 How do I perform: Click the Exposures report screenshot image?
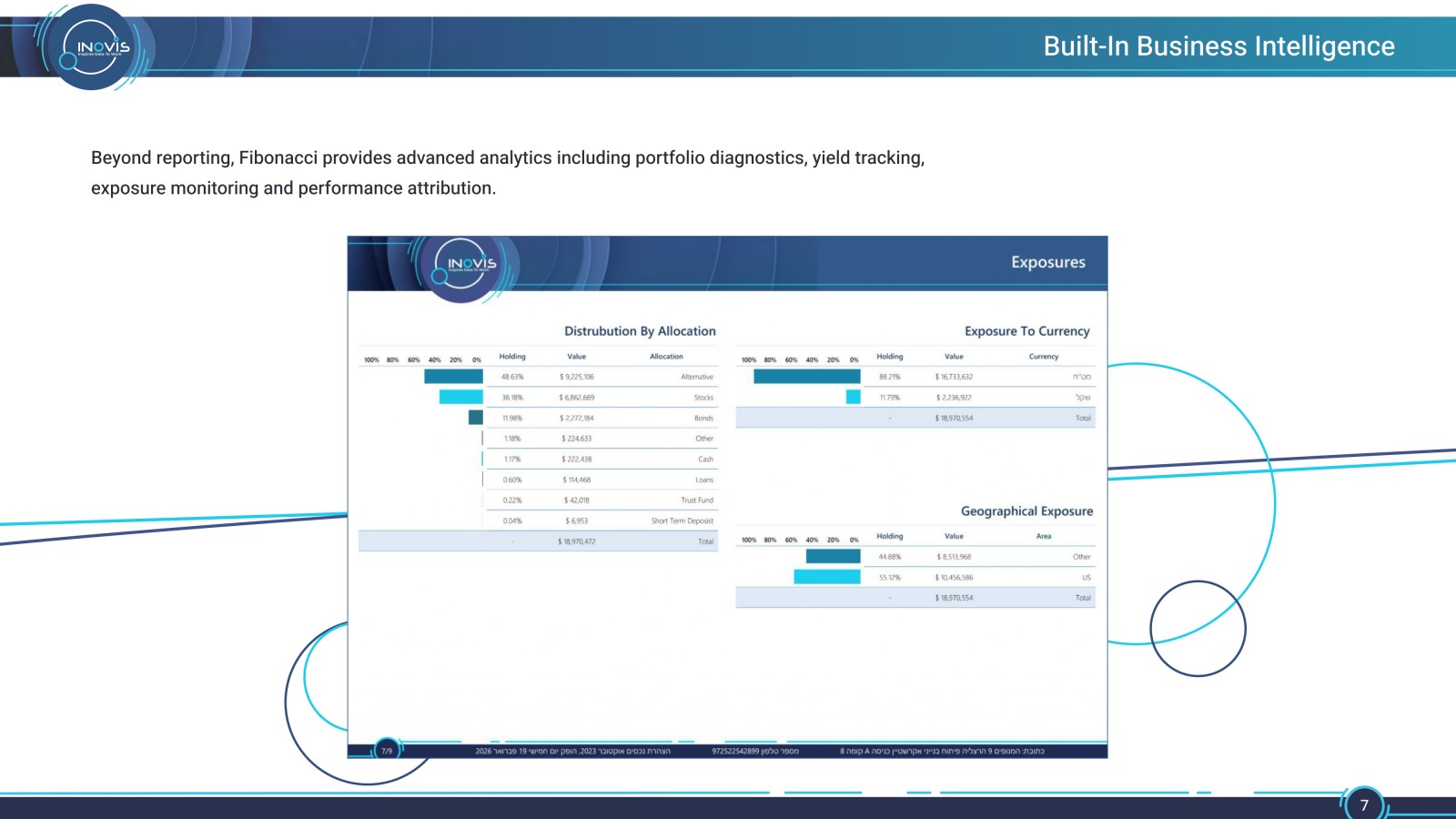[728, 498]
